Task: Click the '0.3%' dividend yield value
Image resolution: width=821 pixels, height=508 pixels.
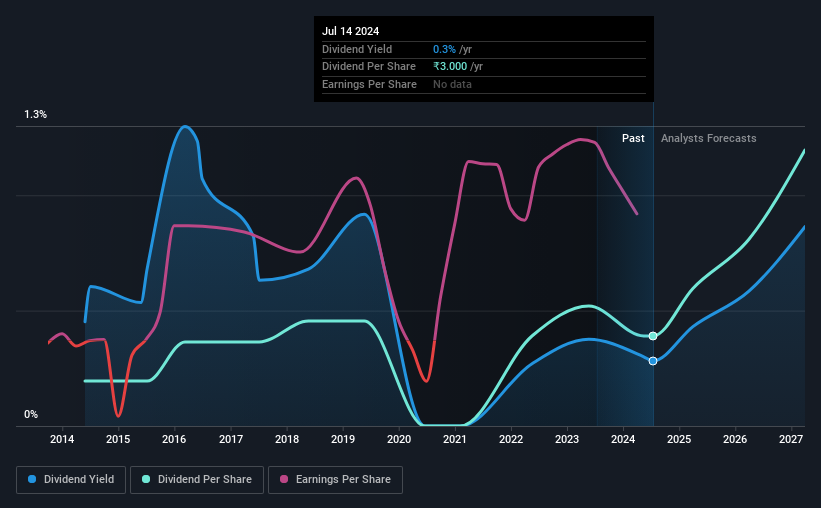Action: pyautogui.click(x=444, y=49)
